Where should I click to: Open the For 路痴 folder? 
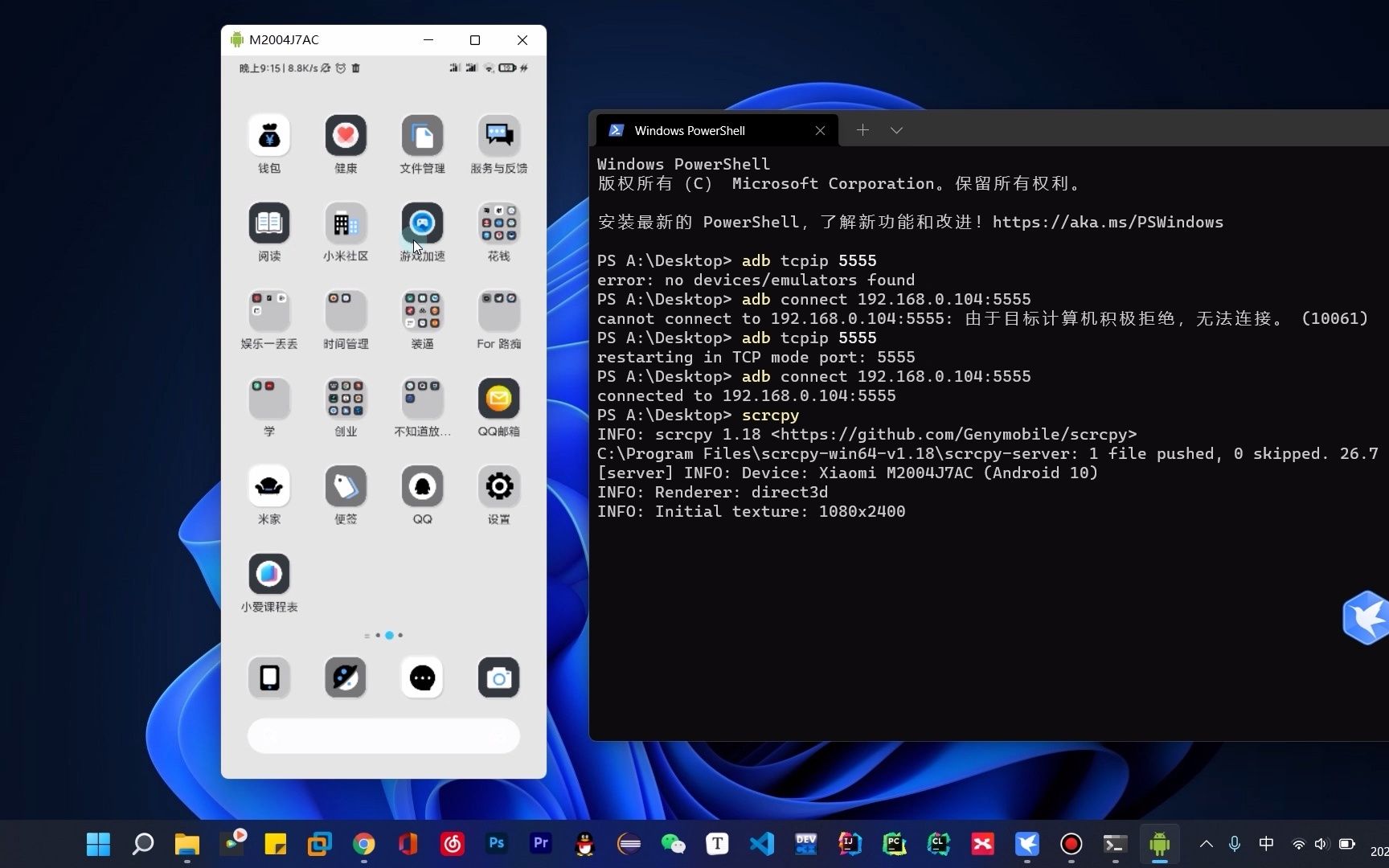click(498, 311)
